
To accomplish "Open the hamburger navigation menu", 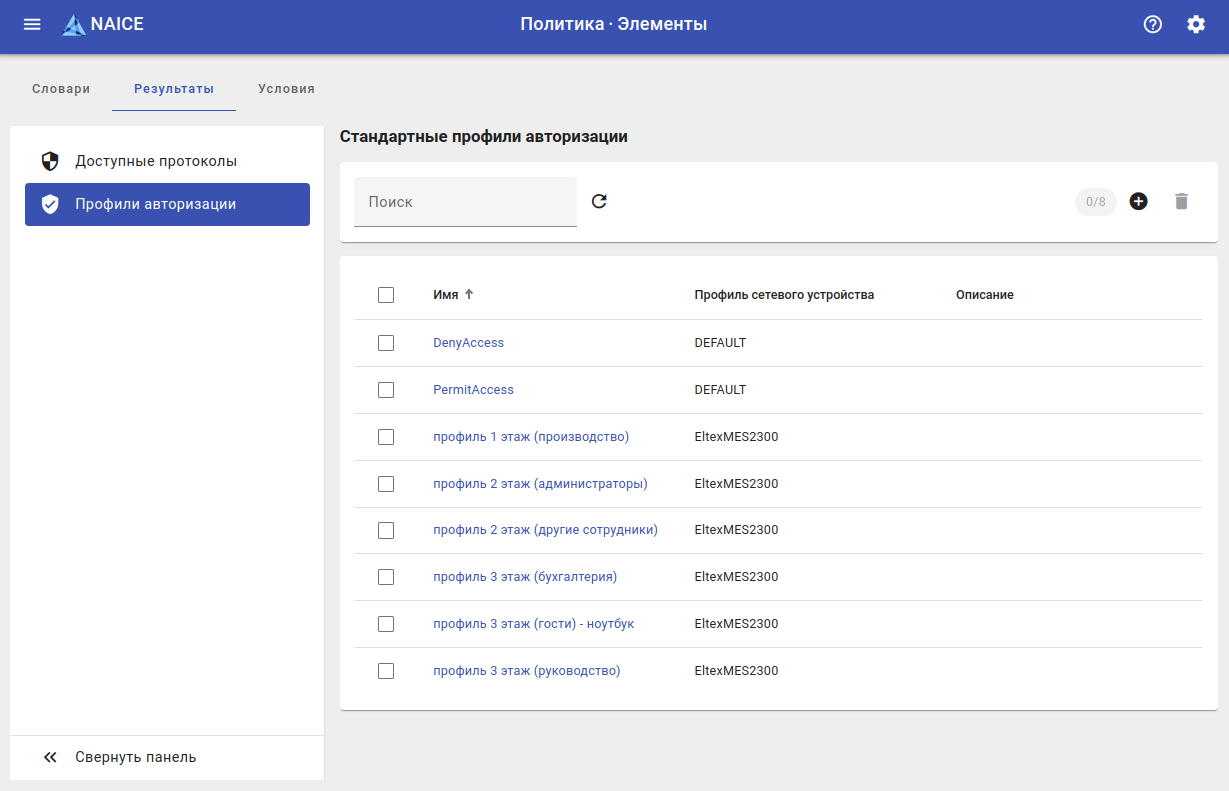I will tap(32, 24).
